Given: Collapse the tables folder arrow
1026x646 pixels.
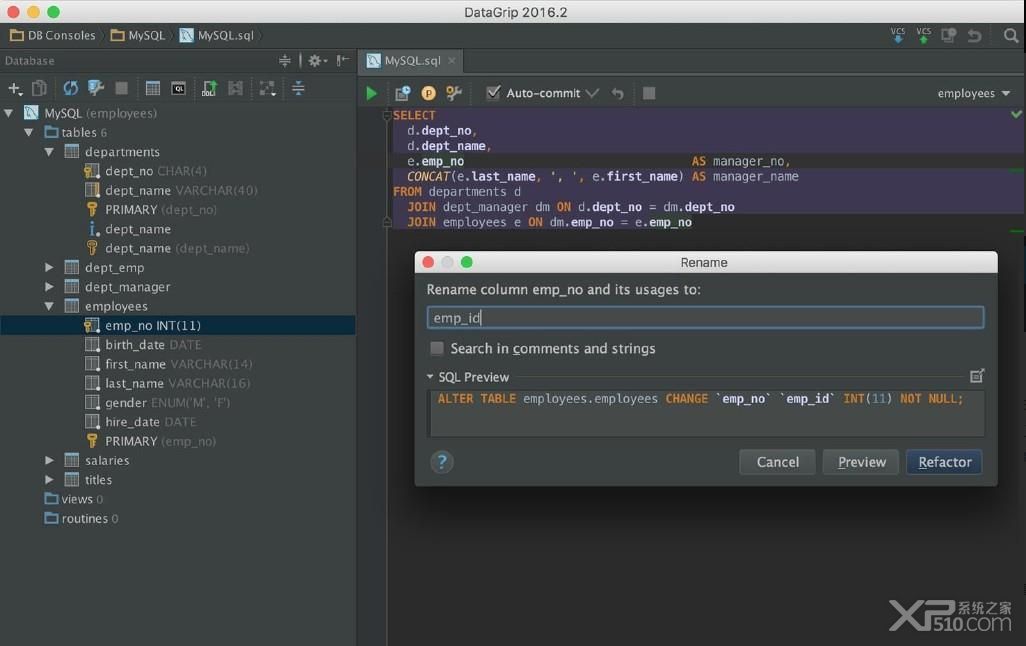Looking at the screenshot, I should click(x=29, y=132).
